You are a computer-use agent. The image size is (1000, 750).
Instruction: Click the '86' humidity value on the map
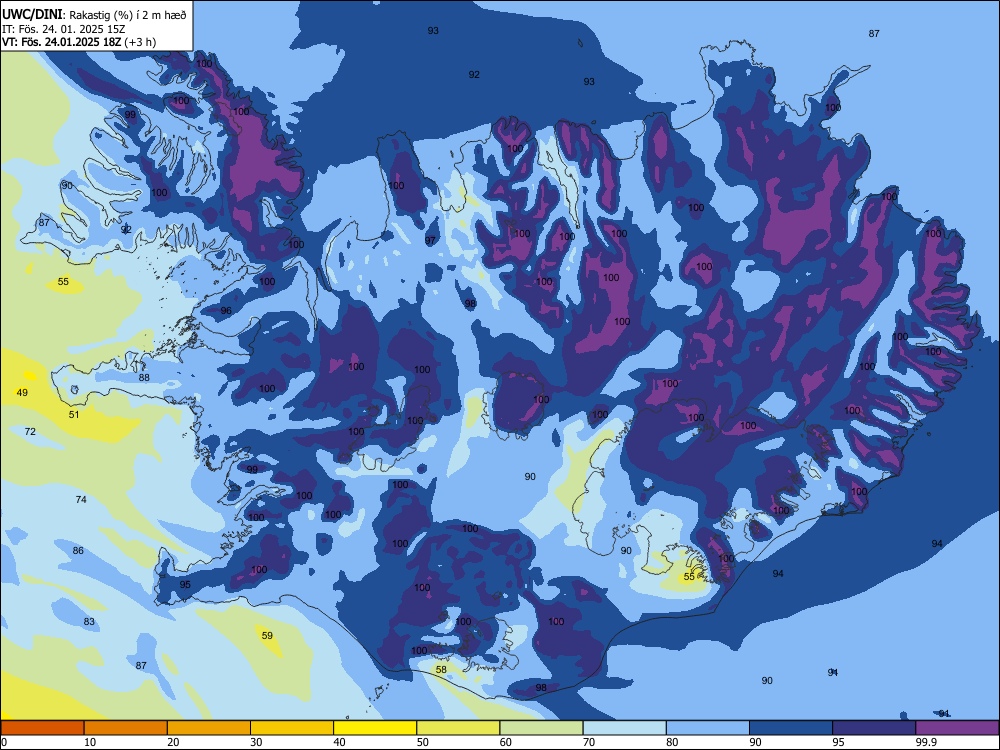tap(78, 550)
